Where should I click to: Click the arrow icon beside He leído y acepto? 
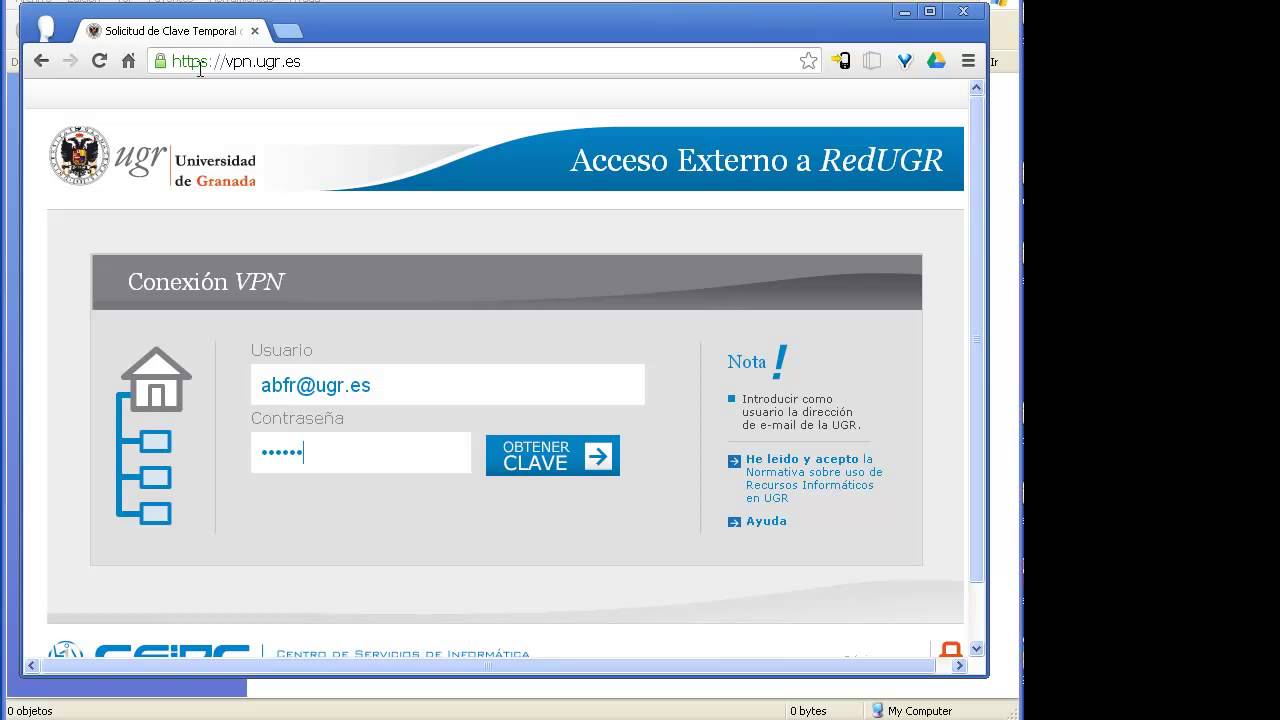734,461
